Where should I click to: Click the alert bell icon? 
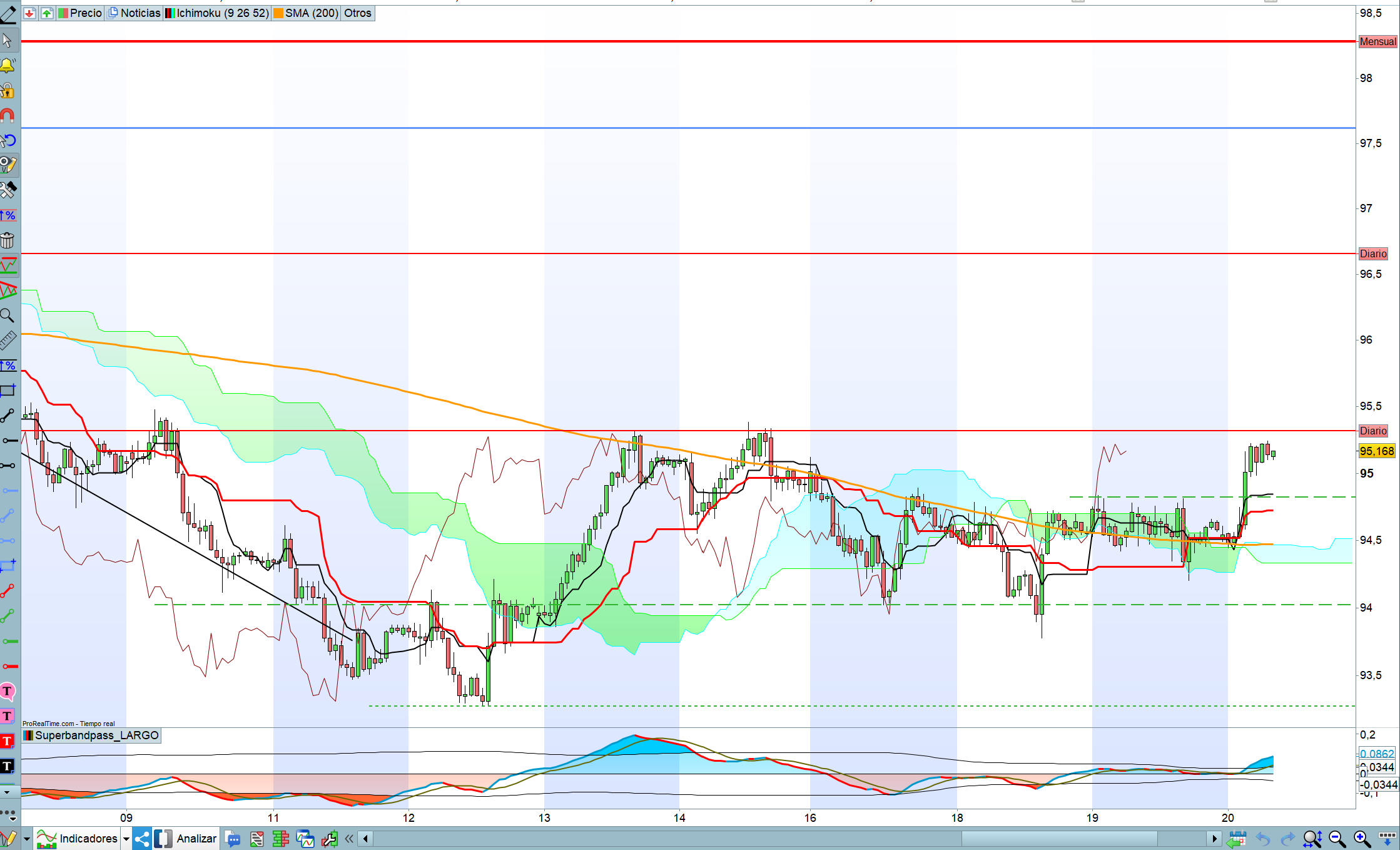(x=8, y=65)
